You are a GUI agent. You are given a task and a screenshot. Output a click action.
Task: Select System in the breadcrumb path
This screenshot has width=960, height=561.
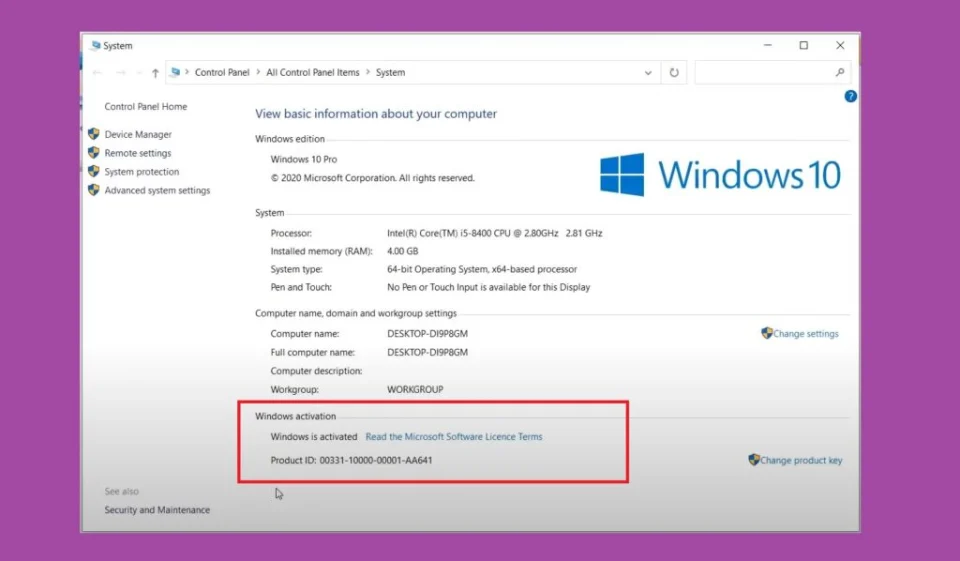(x=390, y=72)
